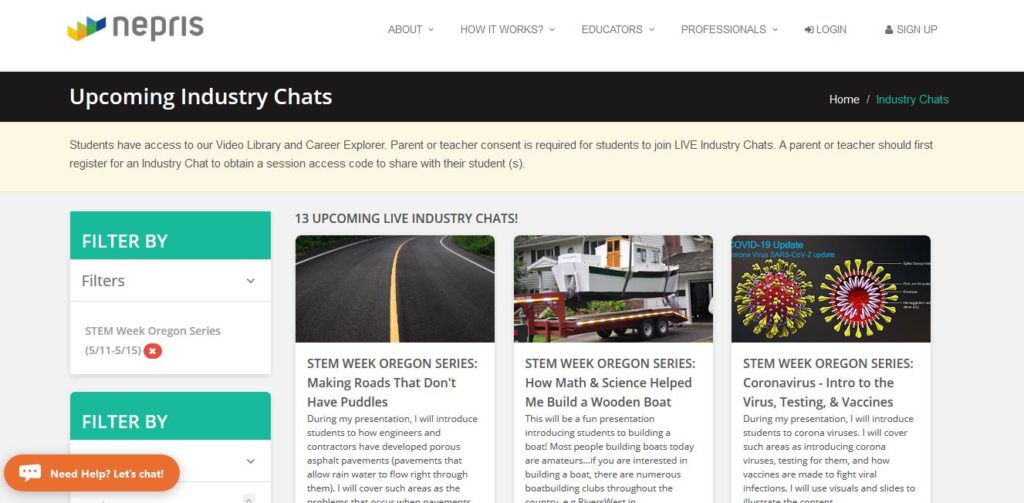Image resolution: width=1024 pixels, height=503 pixels.
Task: Click the Sign Up link
Action: coord(911,29)
